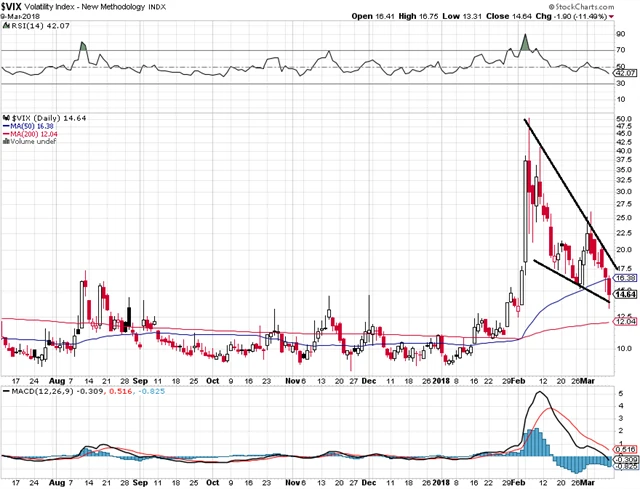Click the -0.309 tag on MACD axis
This screenshot has height=489, width=640.
pos(626,459)
